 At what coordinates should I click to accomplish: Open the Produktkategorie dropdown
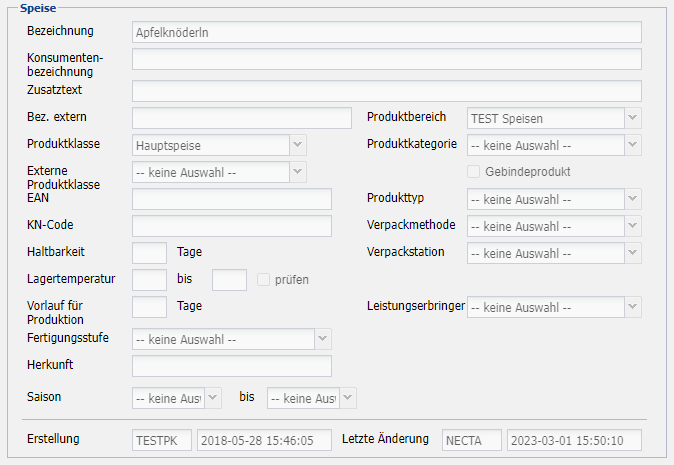[x=553, y=145]
